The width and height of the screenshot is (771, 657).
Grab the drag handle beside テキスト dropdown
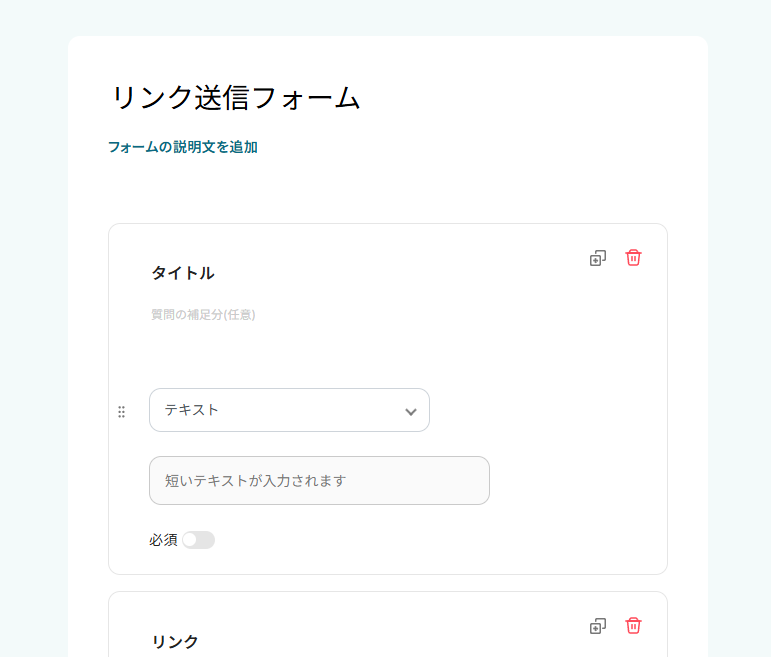click(x=122, y=411)
